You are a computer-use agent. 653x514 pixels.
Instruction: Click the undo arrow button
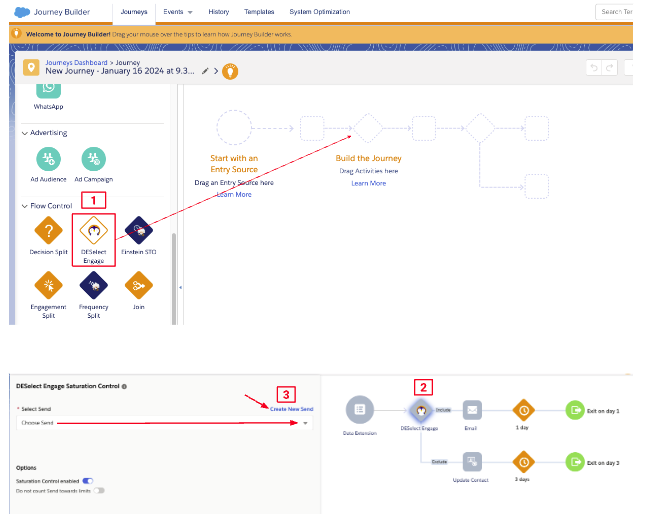594,67
